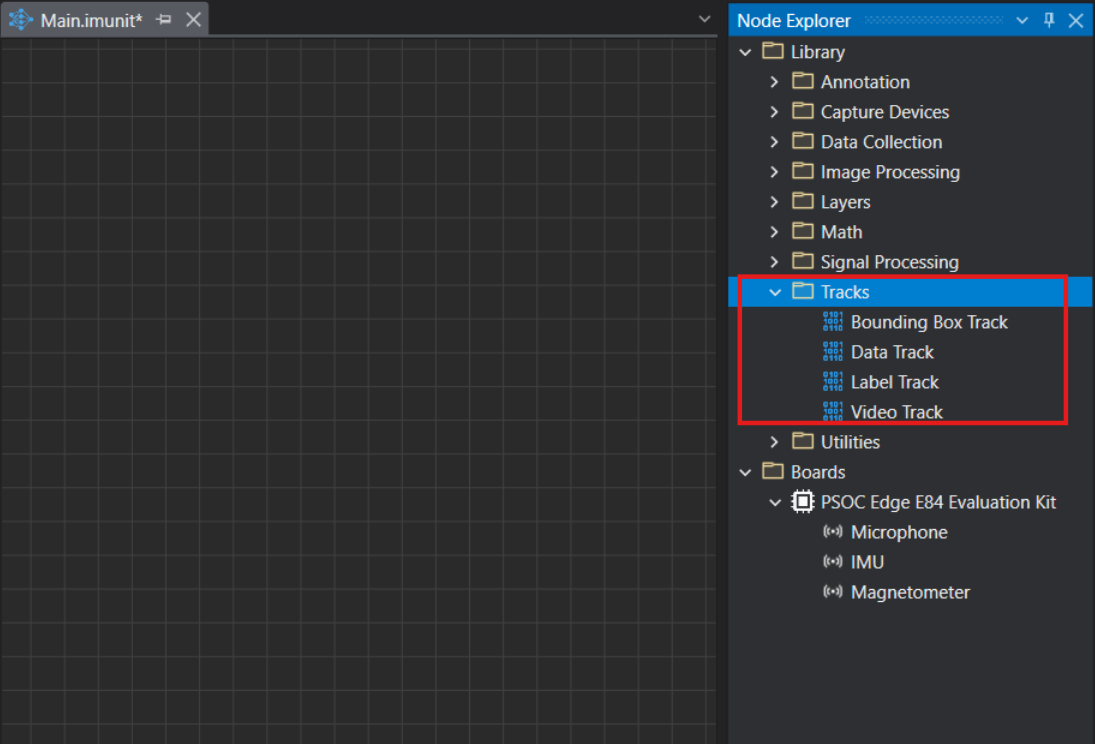Click the Label Track node icon
Image resolution: width=1095 pixels, height=744 pixels.
coord(832,382)
